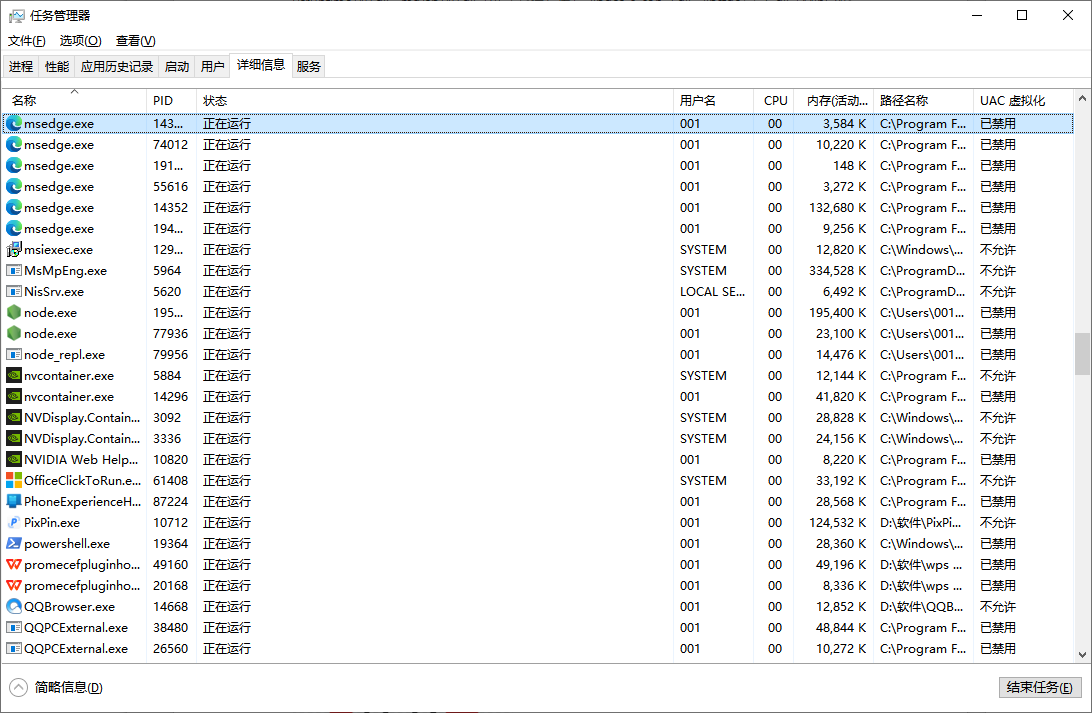1092x713 pixels.
Task: Select memory value 195,400 K
Action: coord(837,312)
